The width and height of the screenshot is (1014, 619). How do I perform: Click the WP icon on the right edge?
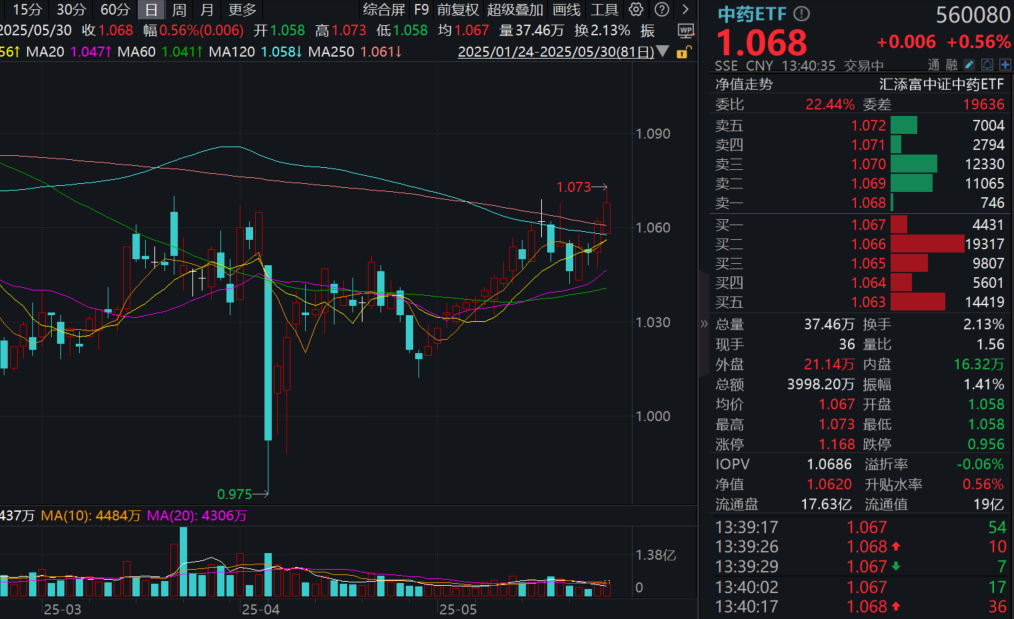tap(685, 30)
